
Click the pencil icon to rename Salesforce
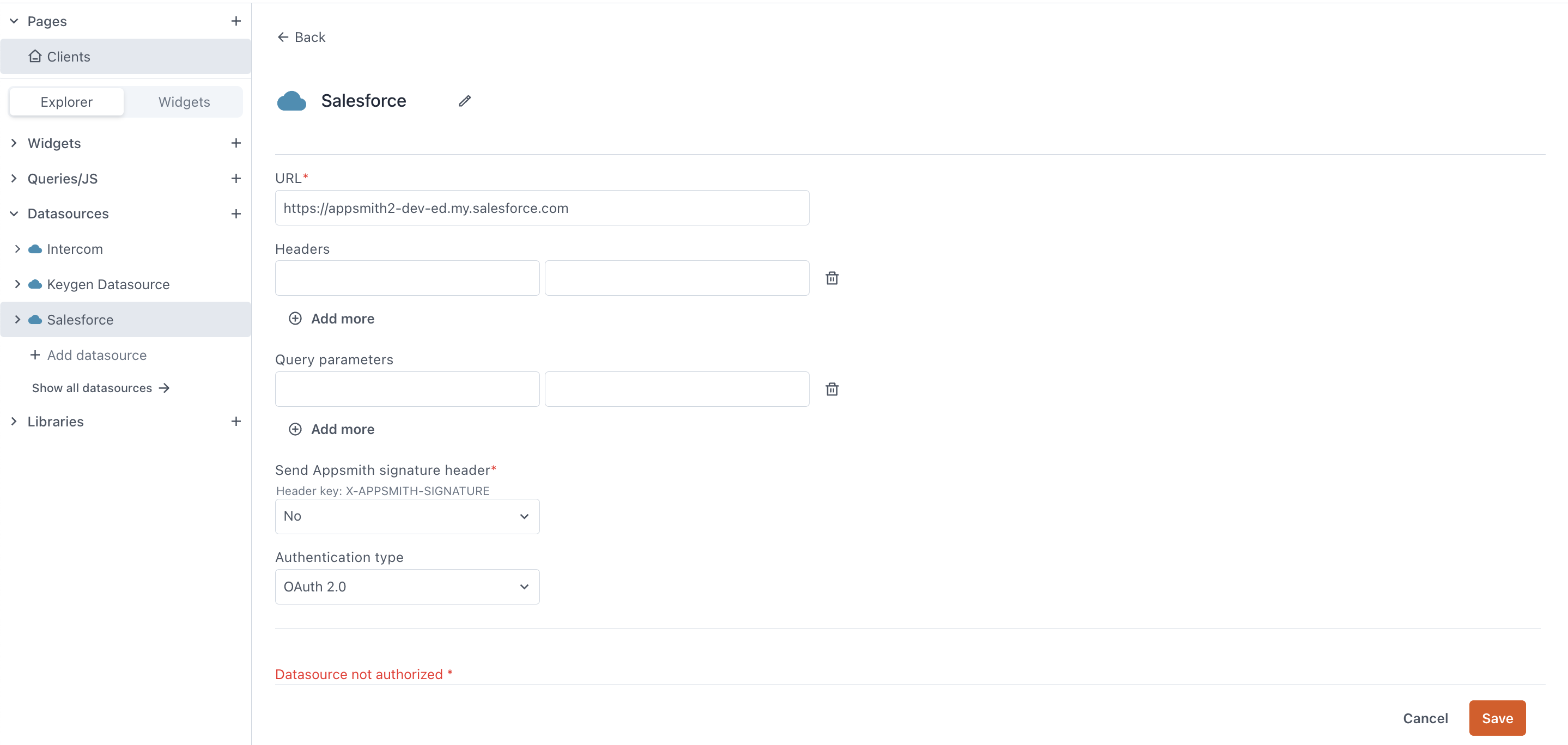[x=464, y=101]
